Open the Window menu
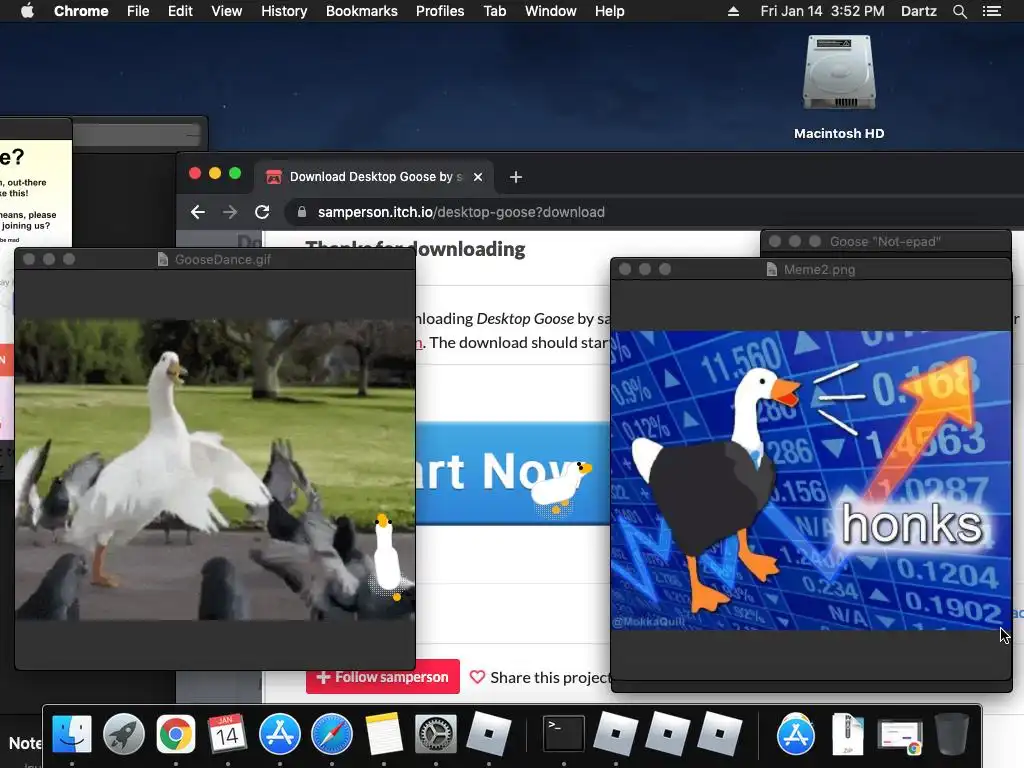 coord(551,11)
